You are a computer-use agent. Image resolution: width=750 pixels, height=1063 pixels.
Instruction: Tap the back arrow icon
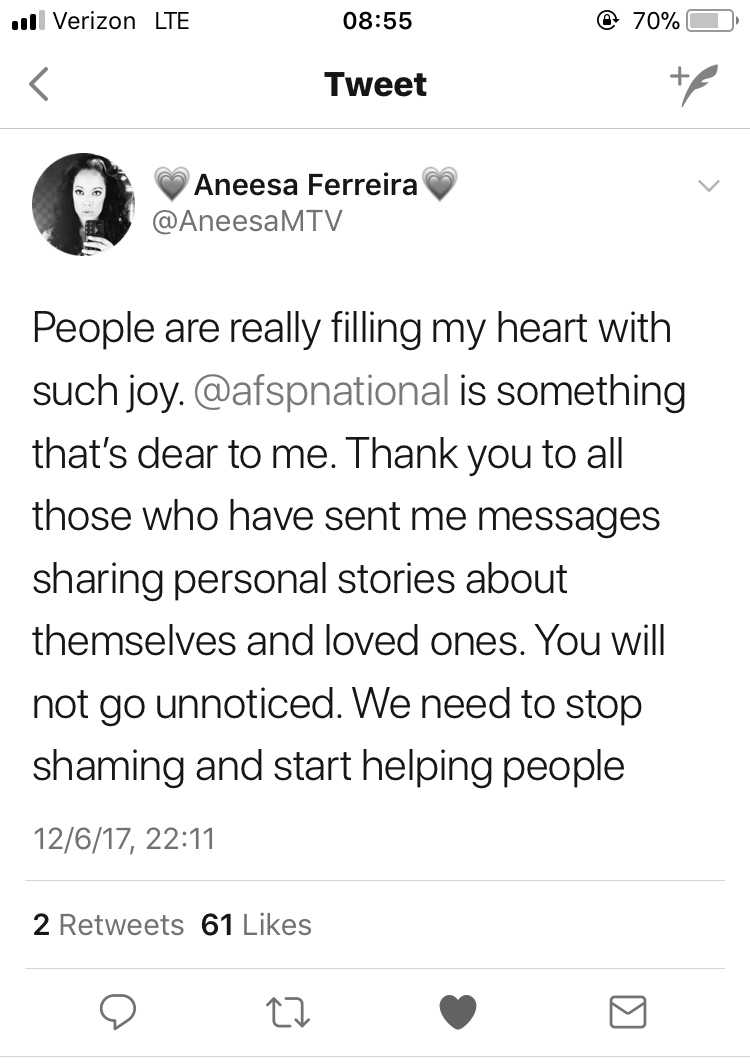[39, 84]
